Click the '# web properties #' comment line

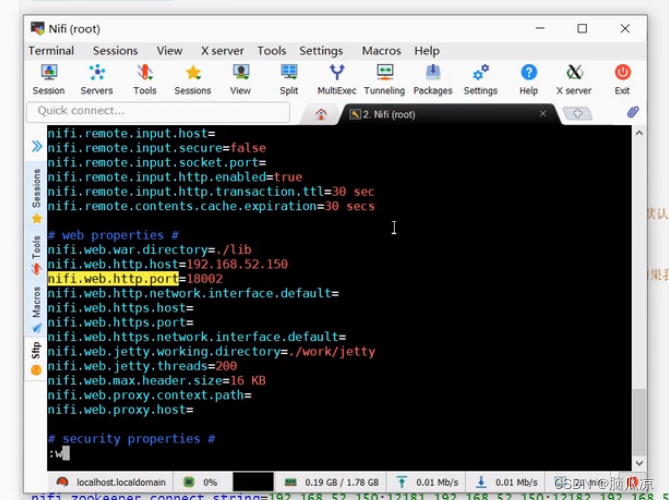point(113,235)
